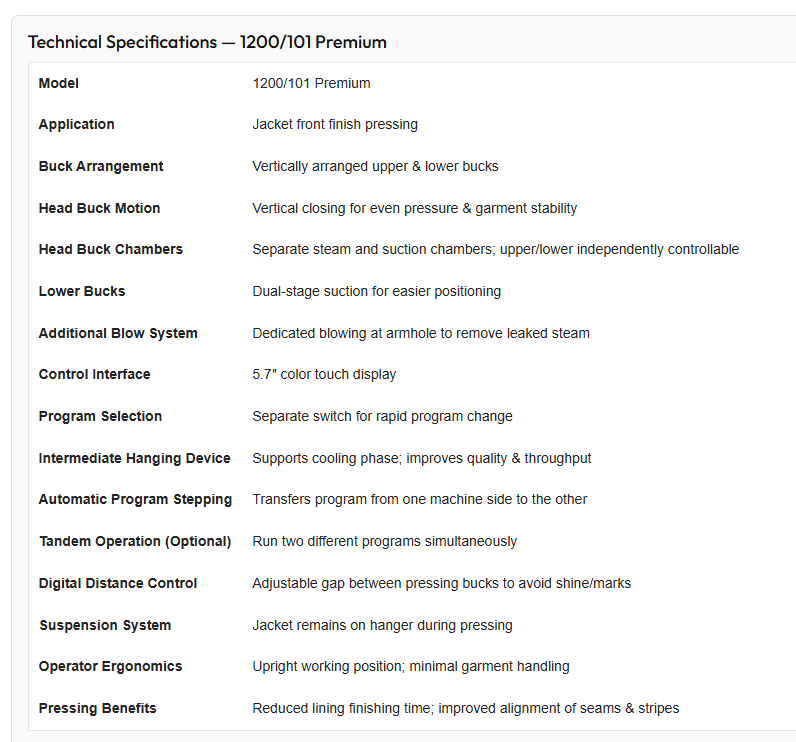
Task: Select the Application label
Action: [x=77, y=124]
